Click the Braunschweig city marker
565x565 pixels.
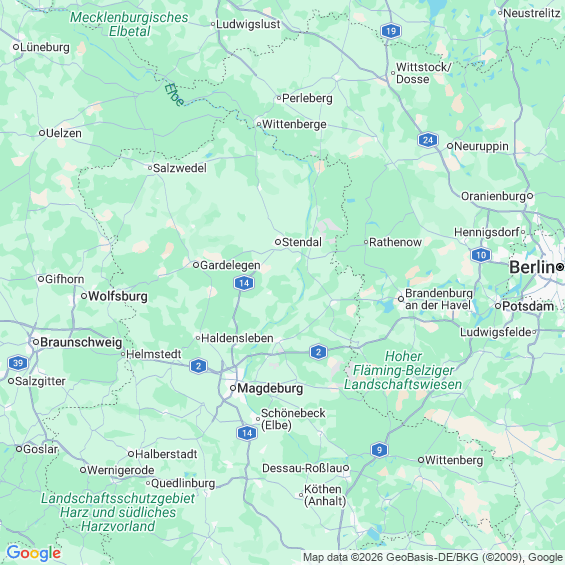(36, 342)
